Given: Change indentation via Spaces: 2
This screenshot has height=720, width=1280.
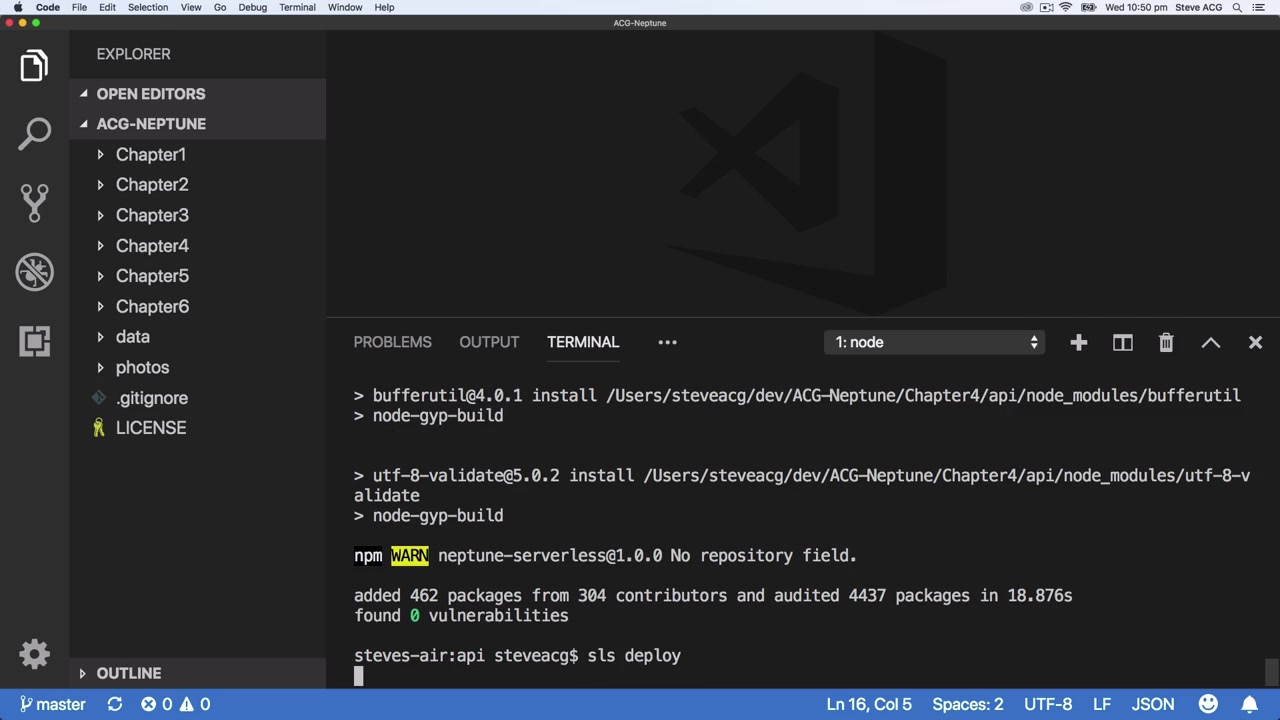Looking at the screenshot, I should coord(968,704).
